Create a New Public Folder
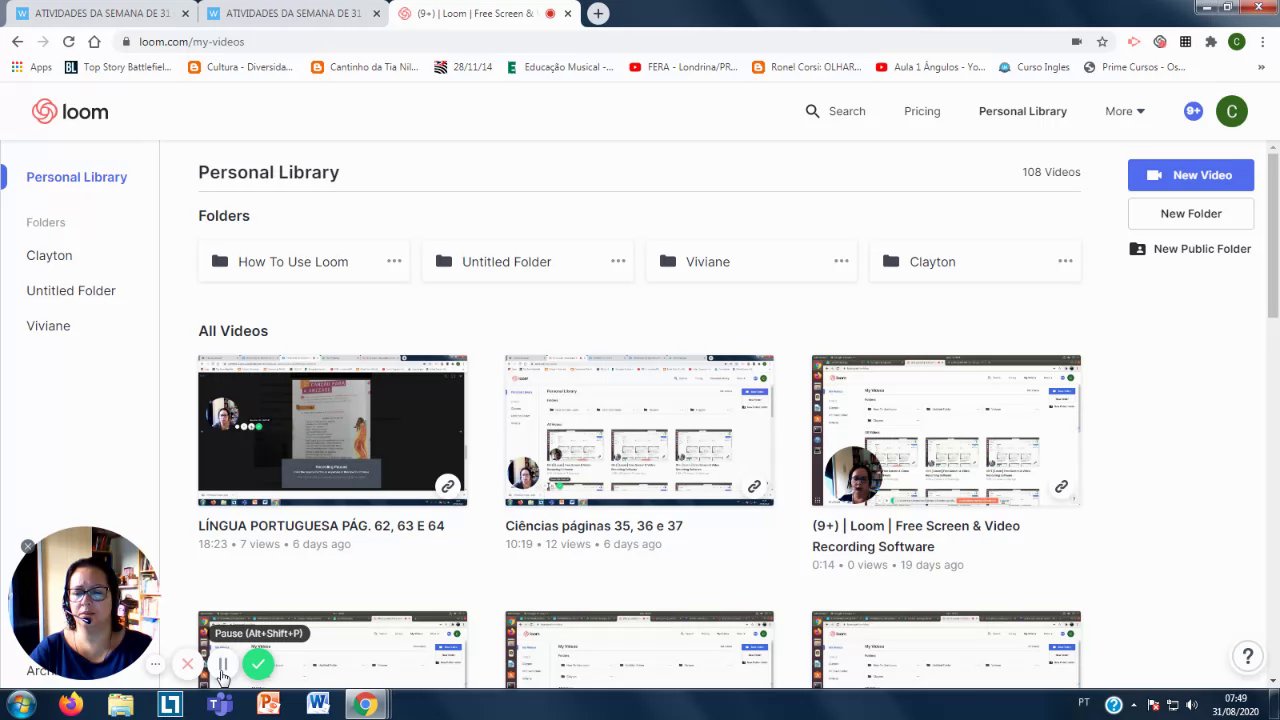1280x720 pixels. pos(1191,249)
